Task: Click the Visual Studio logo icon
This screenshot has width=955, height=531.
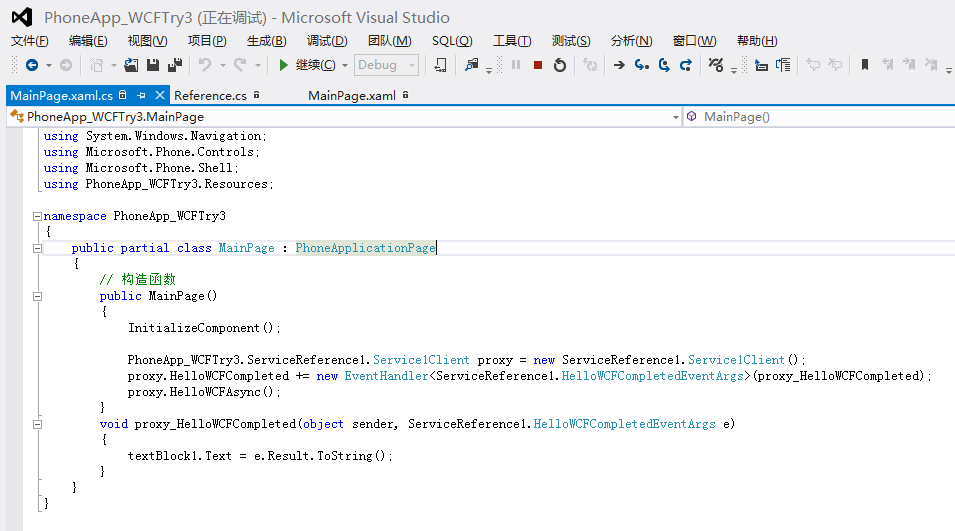Action: (x=22, y=17)
